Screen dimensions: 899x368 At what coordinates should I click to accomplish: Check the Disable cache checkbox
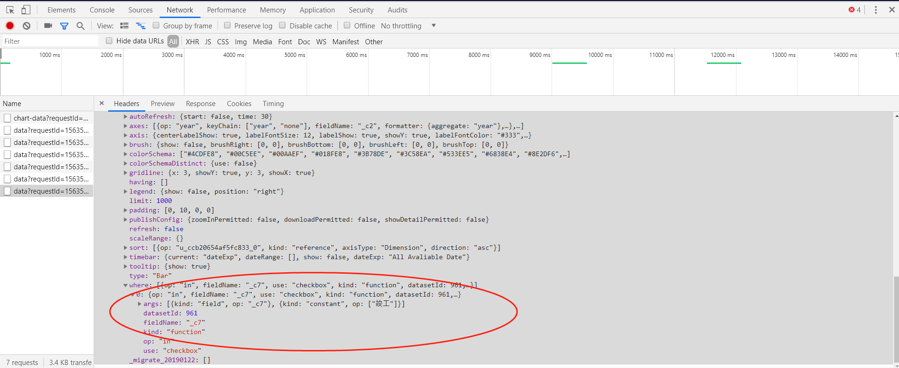tap(283, 26)
